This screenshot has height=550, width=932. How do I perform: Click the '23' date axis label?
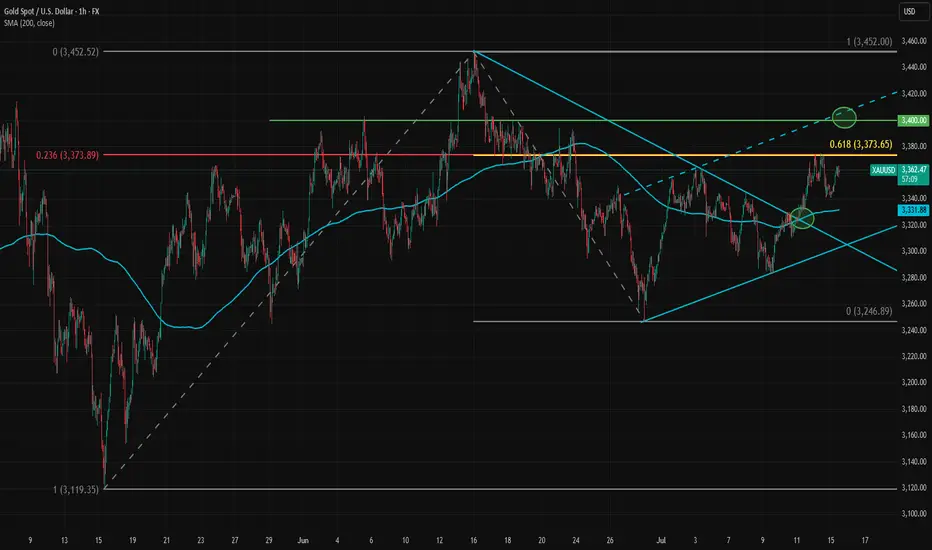201,540
